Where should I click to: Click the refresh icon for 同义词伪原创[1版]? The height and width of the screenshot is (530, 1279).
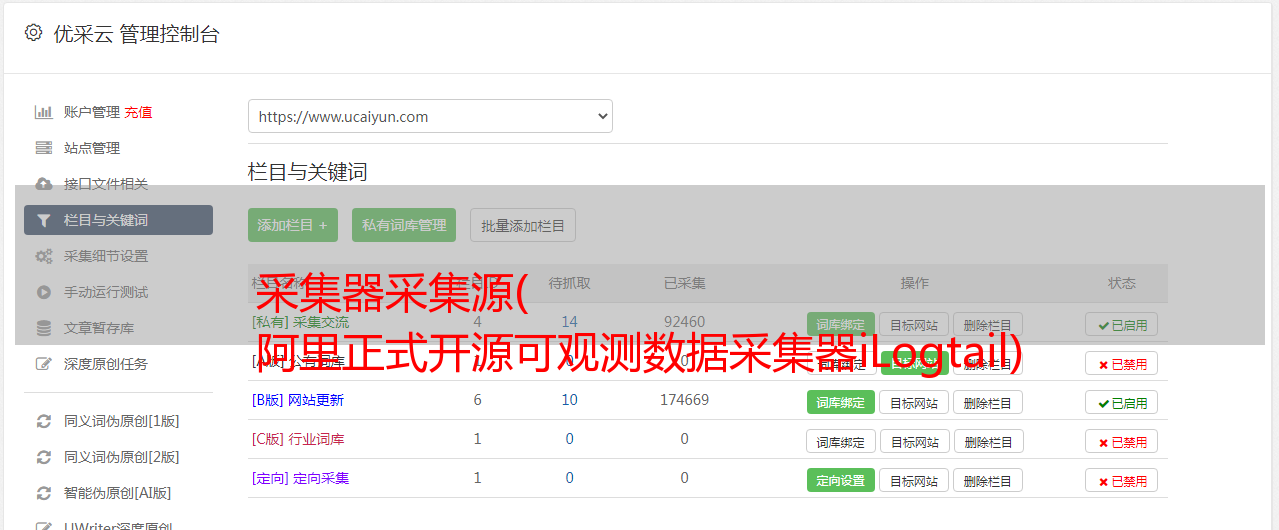point(43,421)
